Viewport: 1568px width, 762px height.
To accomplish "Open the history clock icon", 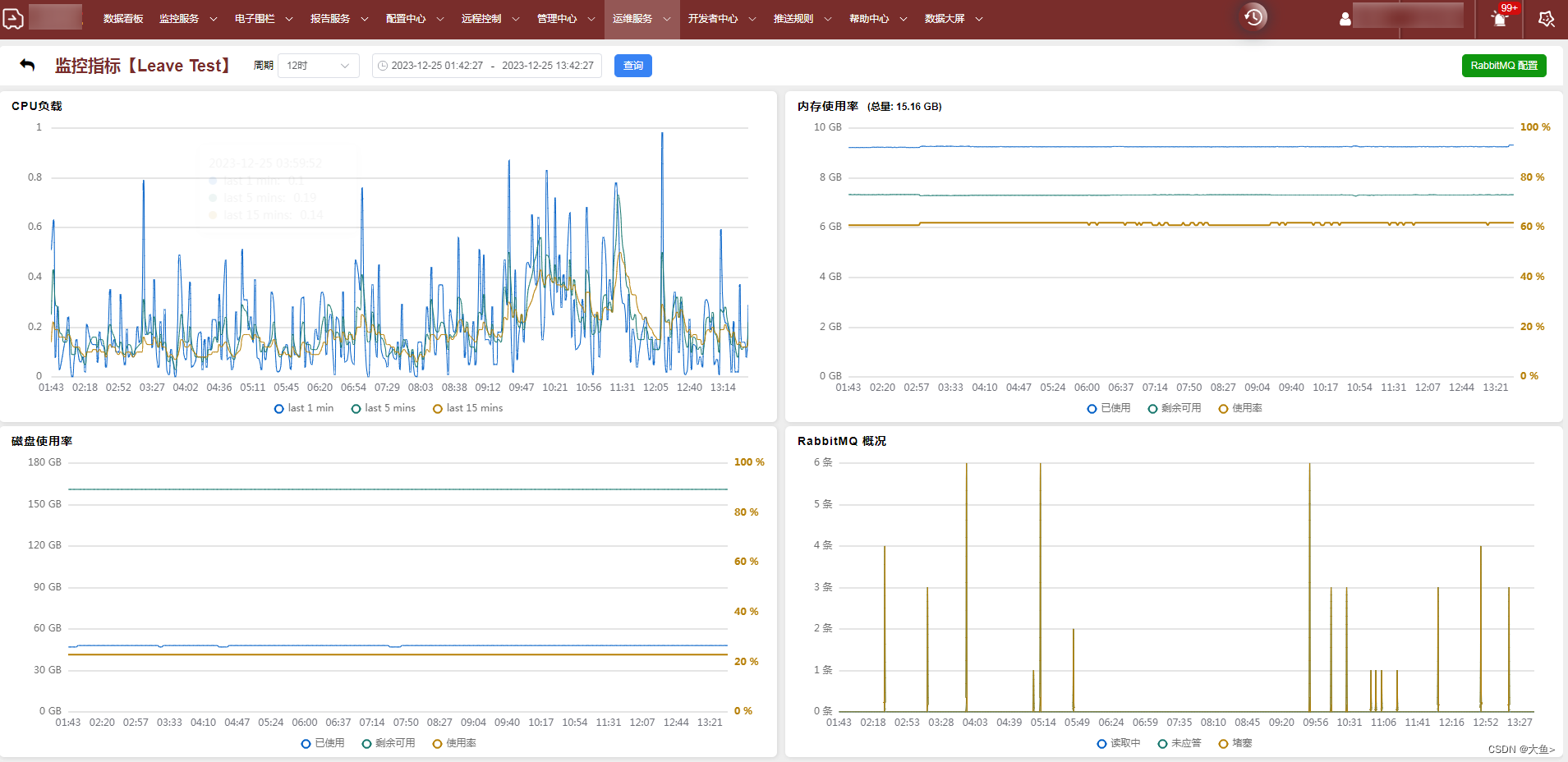I will click(1253, 17).
